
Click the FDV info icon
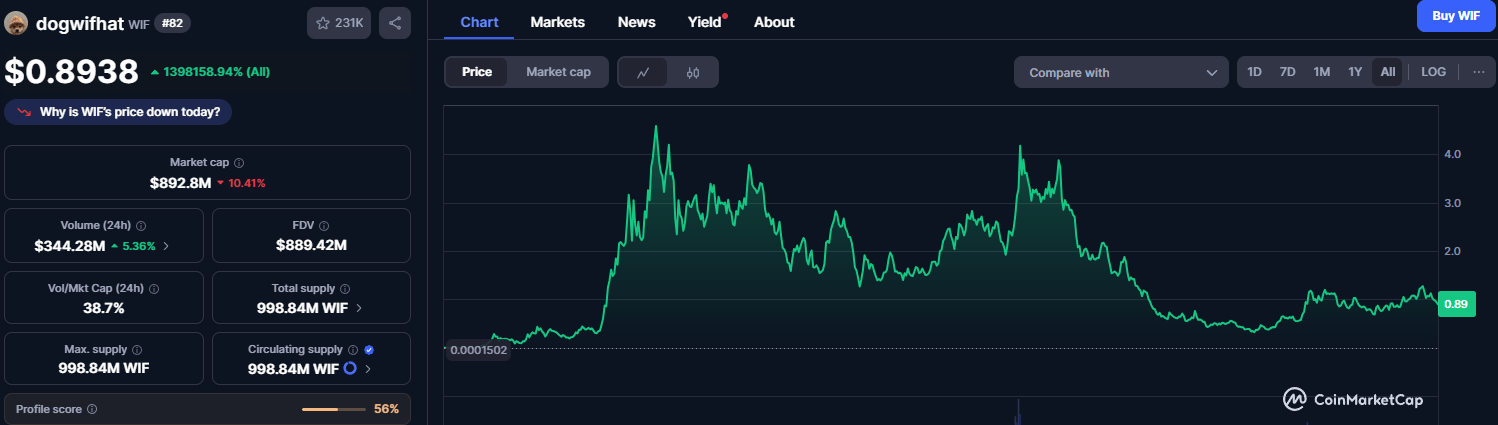coord(324,226)
